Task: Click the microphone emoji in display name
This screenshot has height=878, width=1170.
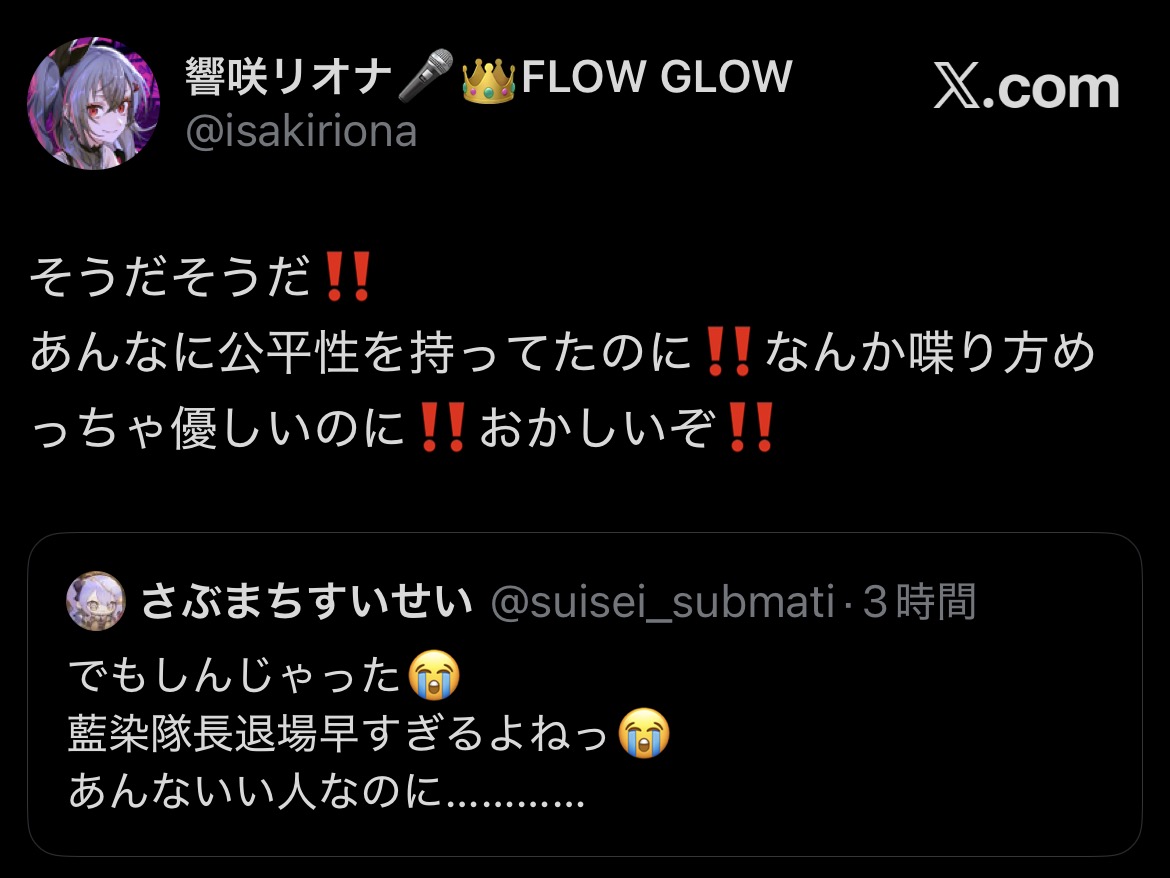Action: click(x=426, y=75)
